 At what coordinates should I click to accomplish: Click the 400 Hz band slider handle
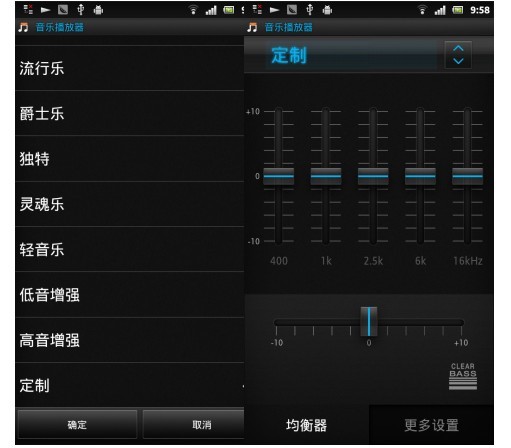[279, 176]
